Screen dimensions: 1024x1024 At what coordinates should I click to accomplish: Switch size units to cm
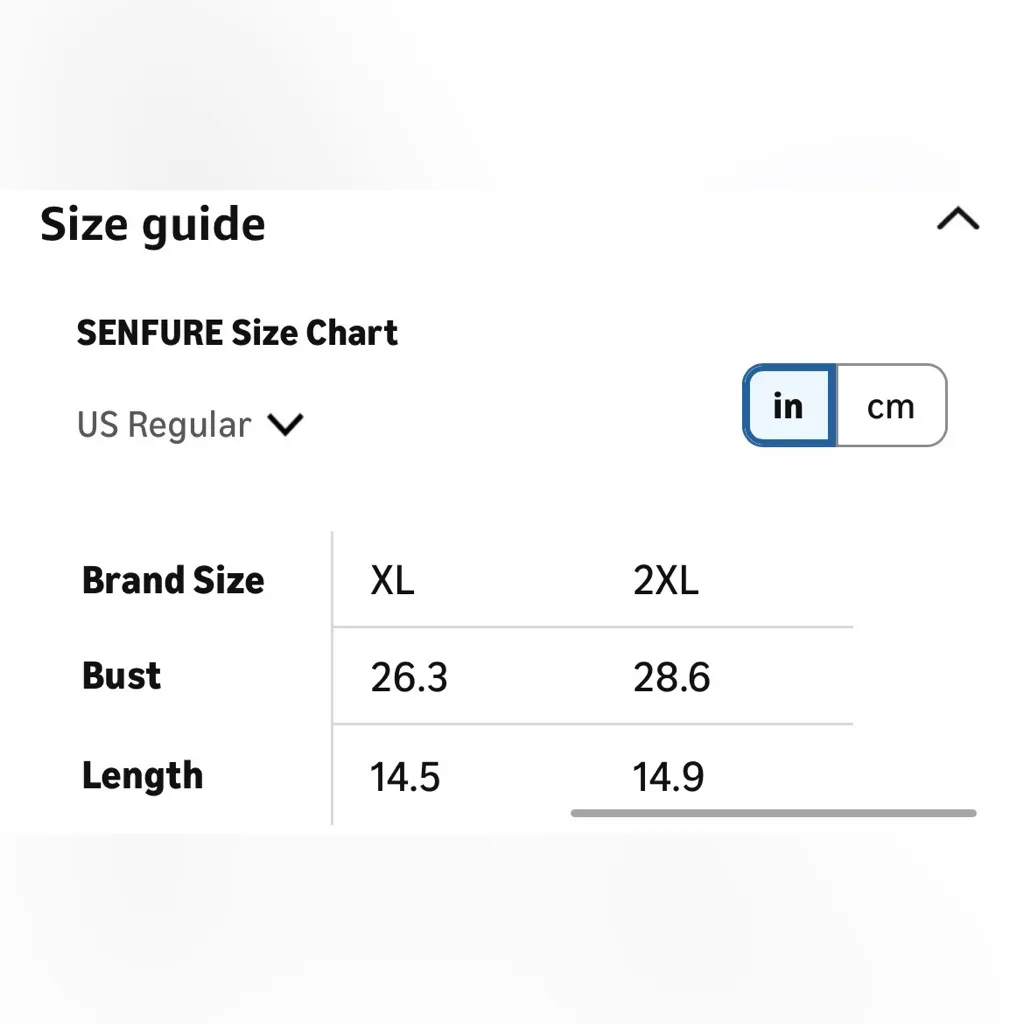pyautogui.click(x=890, y=406)
